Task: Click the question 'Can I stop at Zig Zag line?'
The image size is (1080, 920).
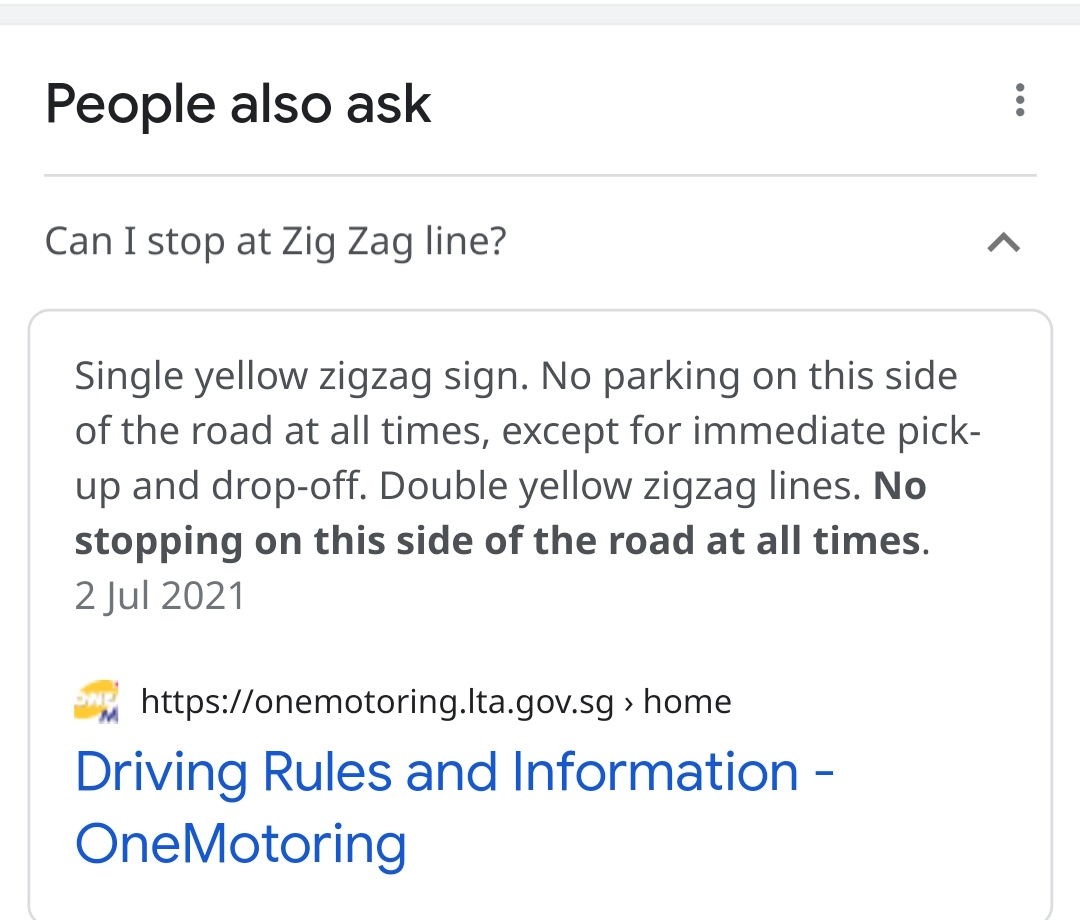Action: click(x=276, y=242)
